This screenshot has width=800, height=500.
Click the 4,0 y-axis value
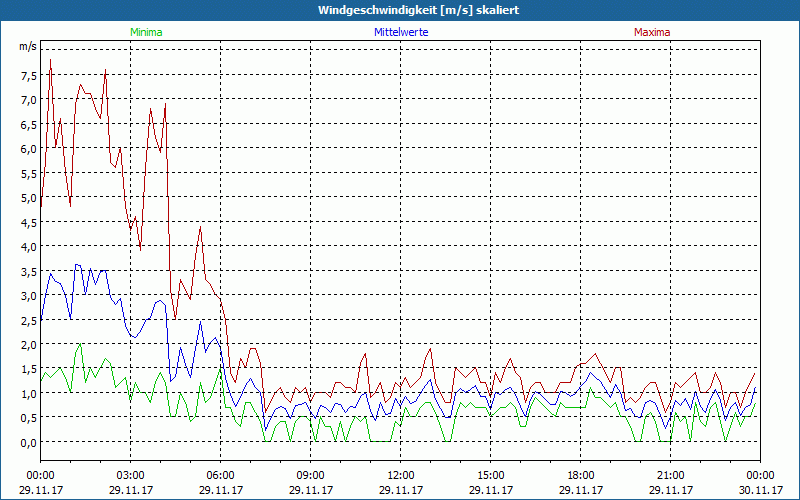coord(29,247)
